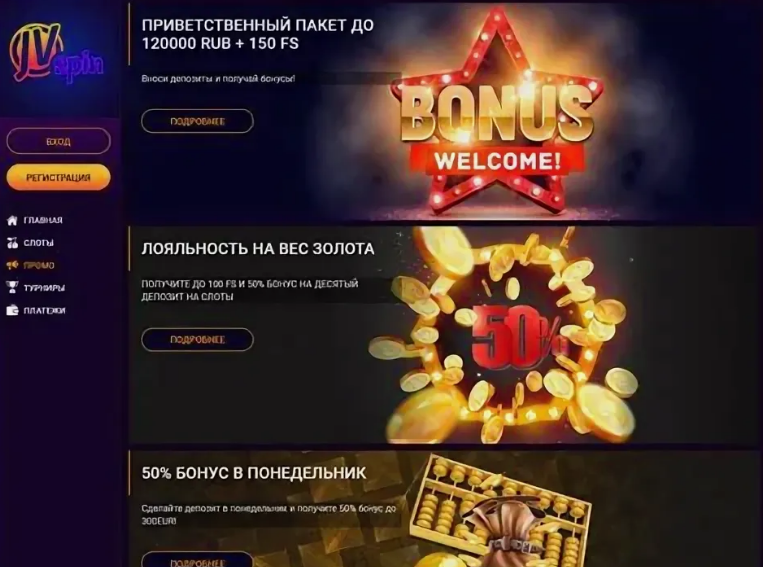Click the Bonus Welcome star banner
Image resolution: width=763 pixels, height=567 pixels.
click(x=496, y=112)
